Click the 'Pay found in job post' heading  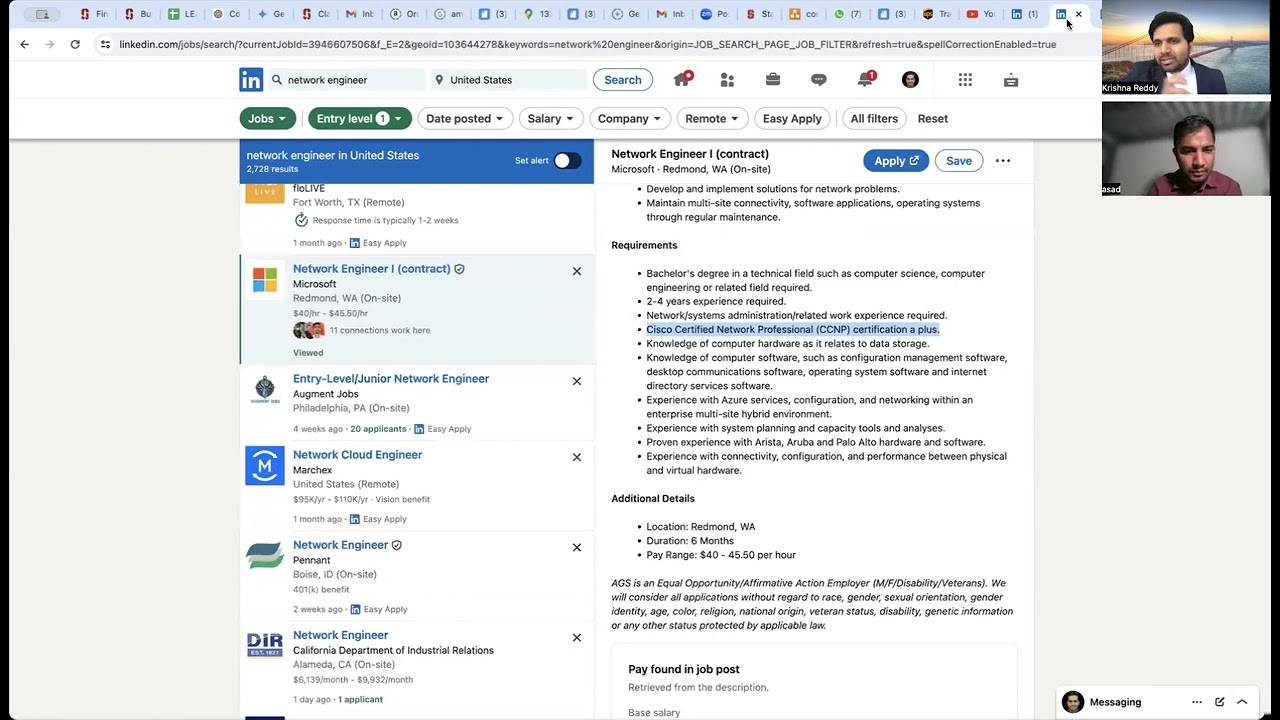(x=684, y=669)
